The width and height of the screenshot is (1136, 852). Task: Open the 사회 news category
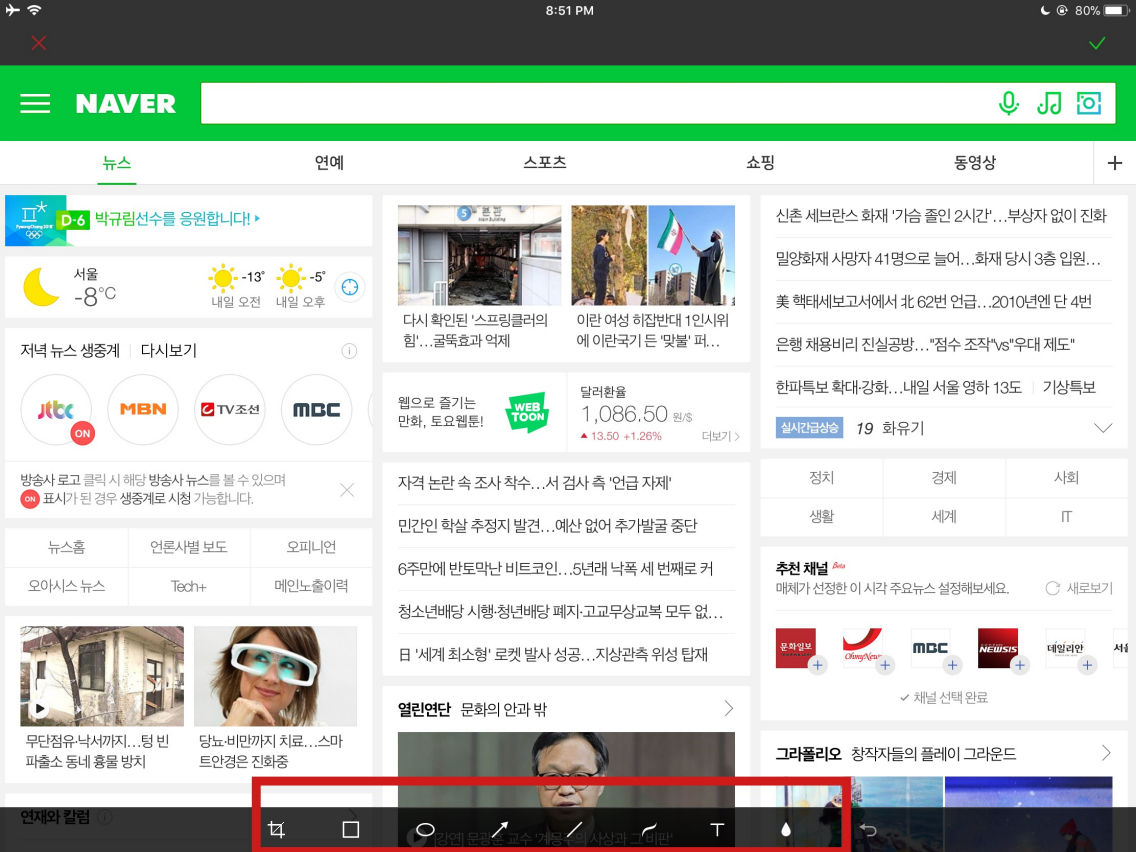point(1066,477)
